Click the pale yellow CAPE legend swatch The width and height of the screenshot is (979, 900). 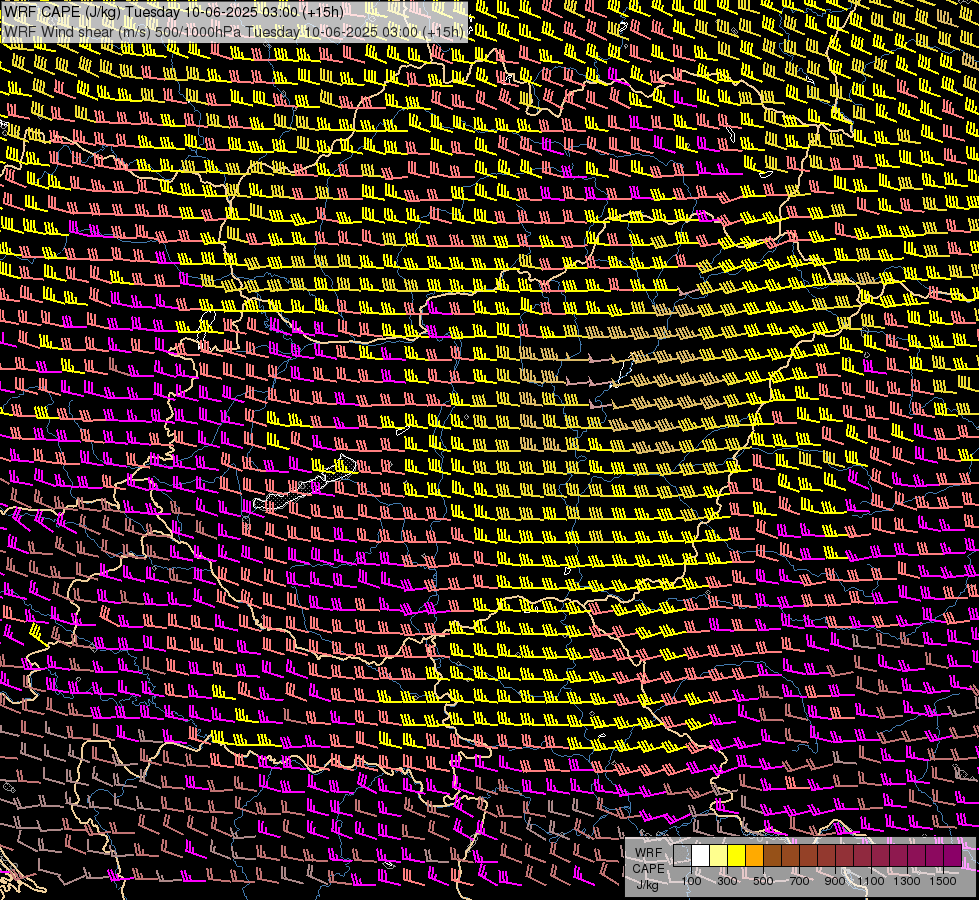719,856
